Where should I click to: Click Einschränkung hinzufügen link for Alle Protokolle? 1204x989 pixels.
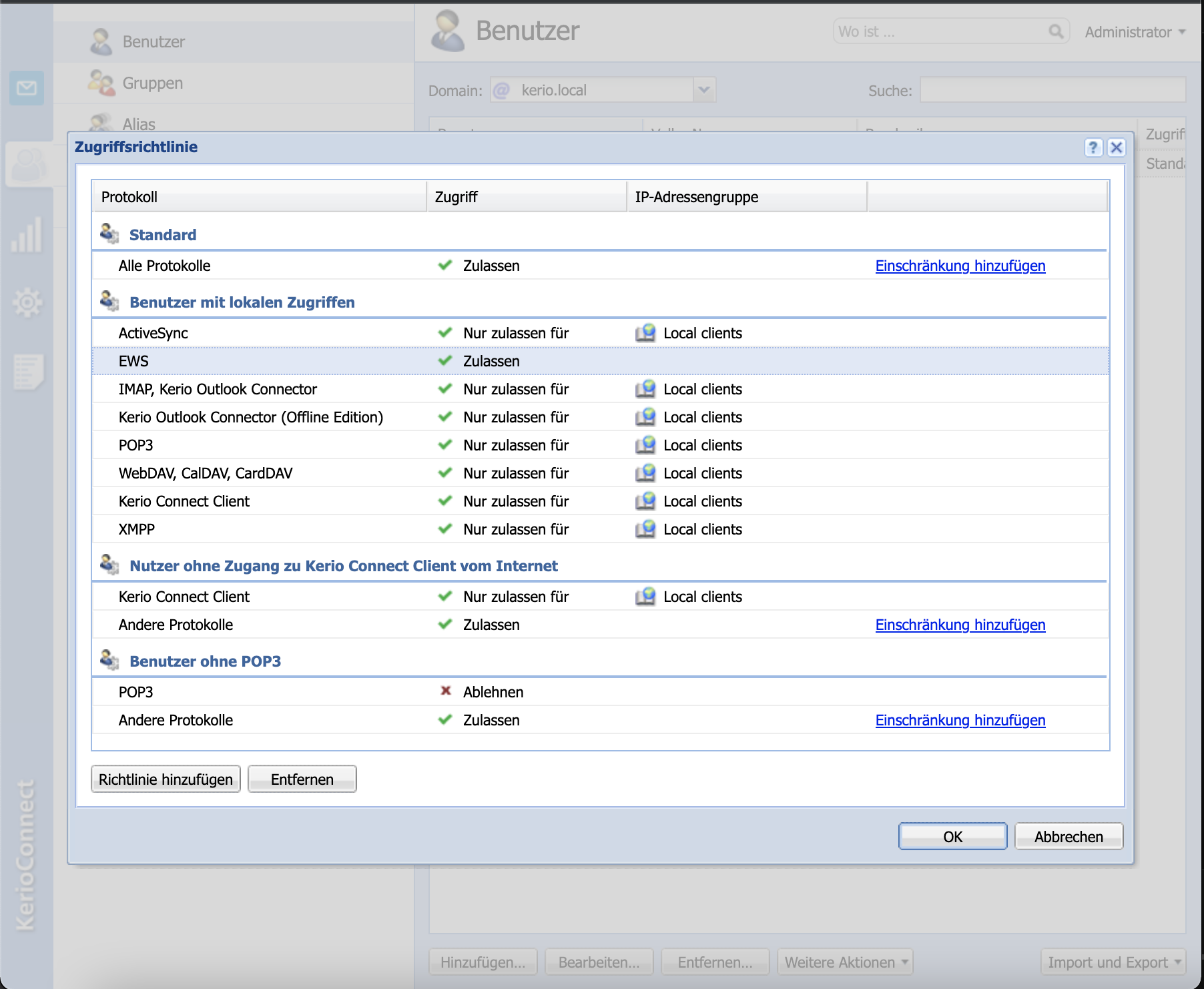(960, 266)
